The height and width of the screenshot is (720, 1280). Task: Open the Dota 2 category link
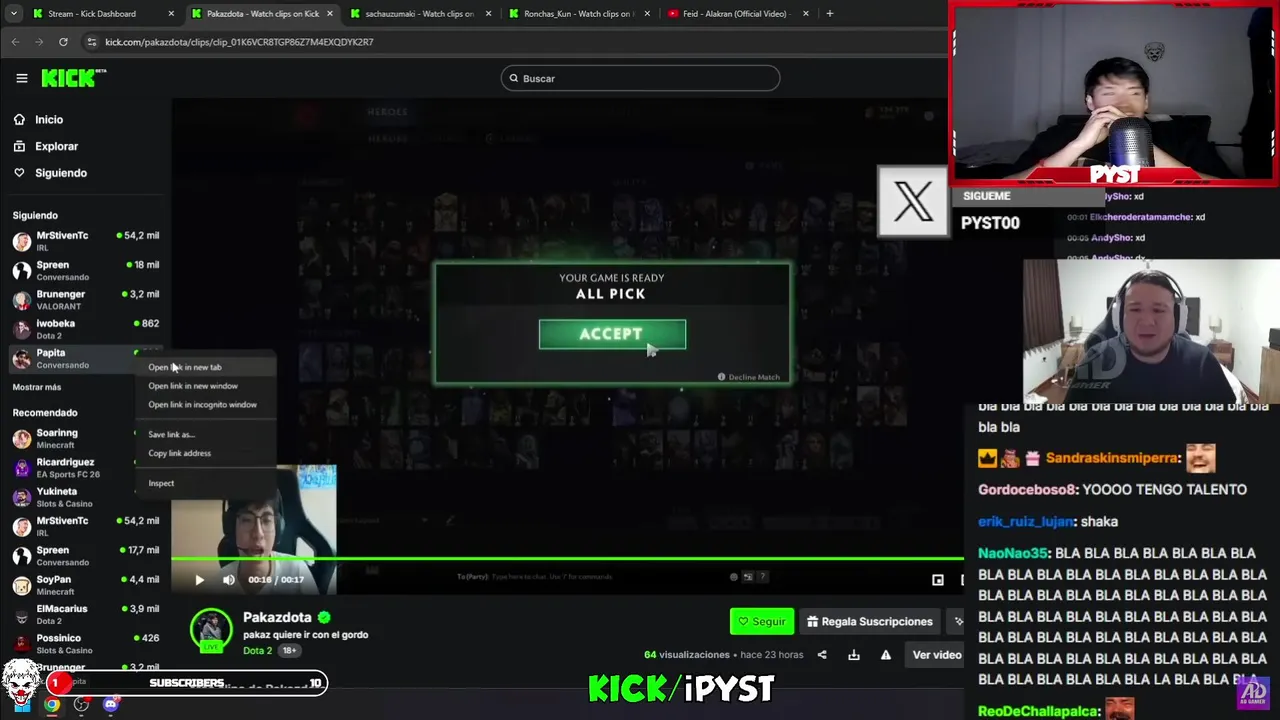(x=257, y=651)
